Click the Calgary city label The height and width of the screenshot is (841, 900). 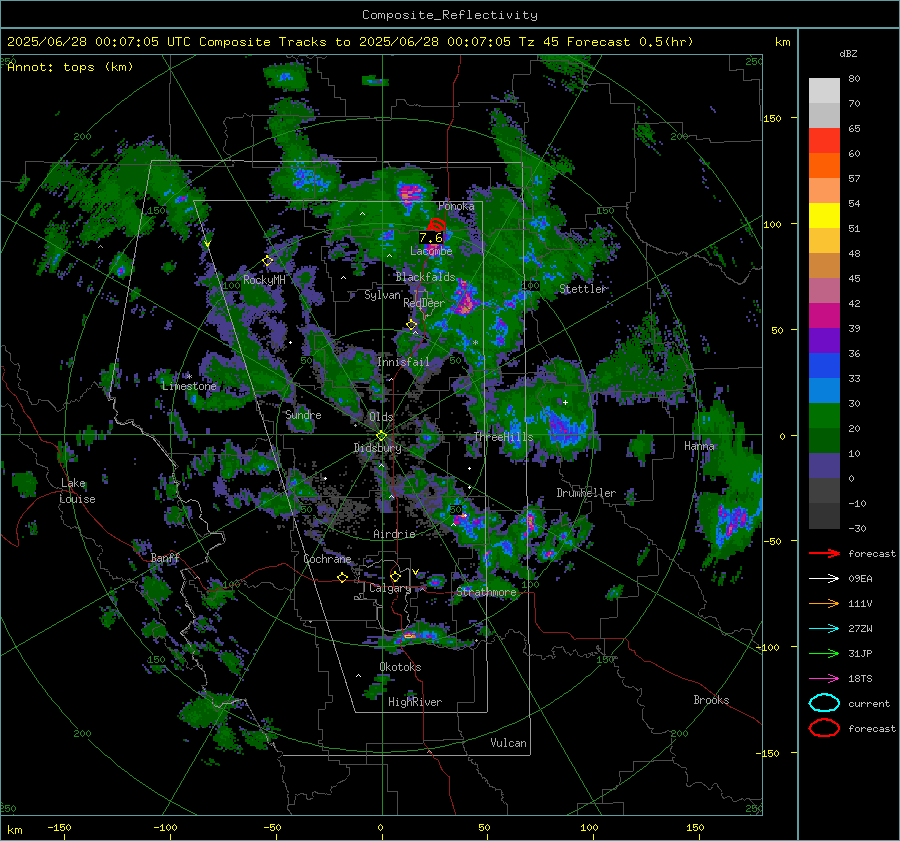(x=390, y=588)
